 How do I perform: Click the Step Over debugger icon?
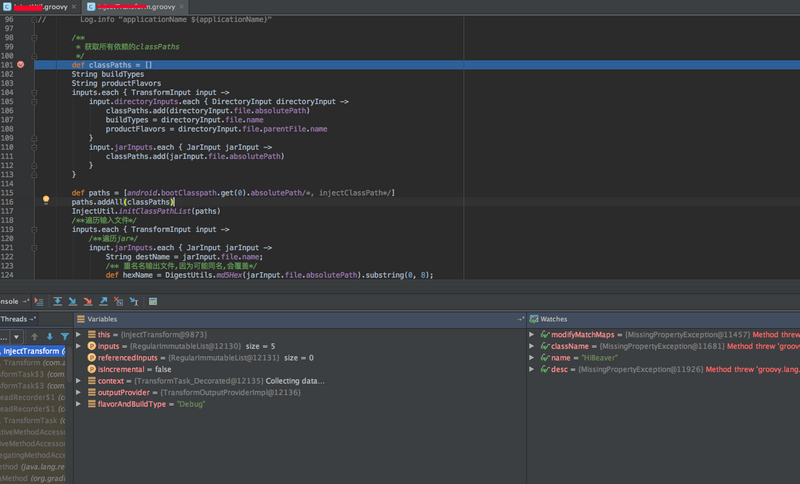pyautogui.click(x=58, y=301)
